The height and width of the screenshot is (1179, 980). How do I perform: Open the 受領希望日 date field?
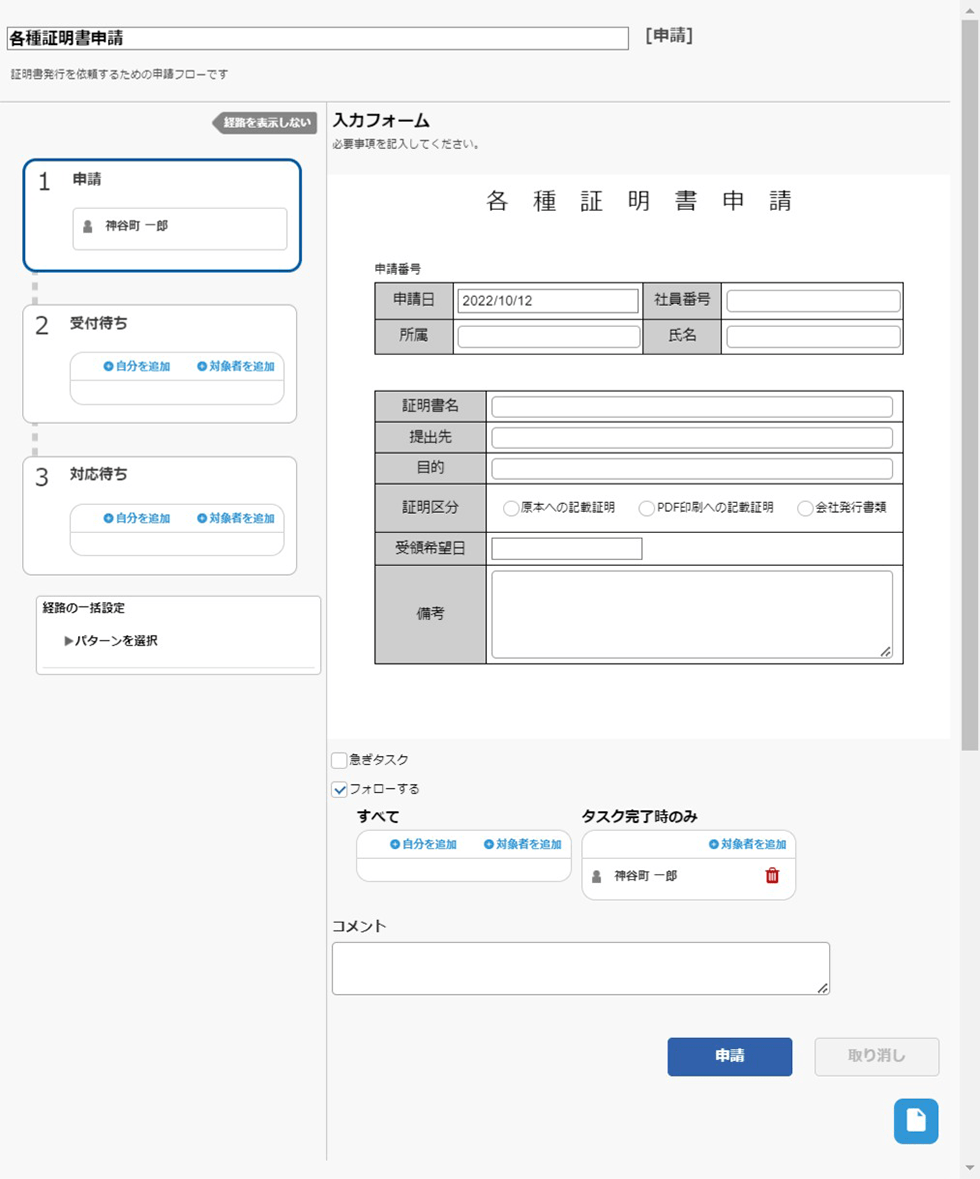pos(566,548)
